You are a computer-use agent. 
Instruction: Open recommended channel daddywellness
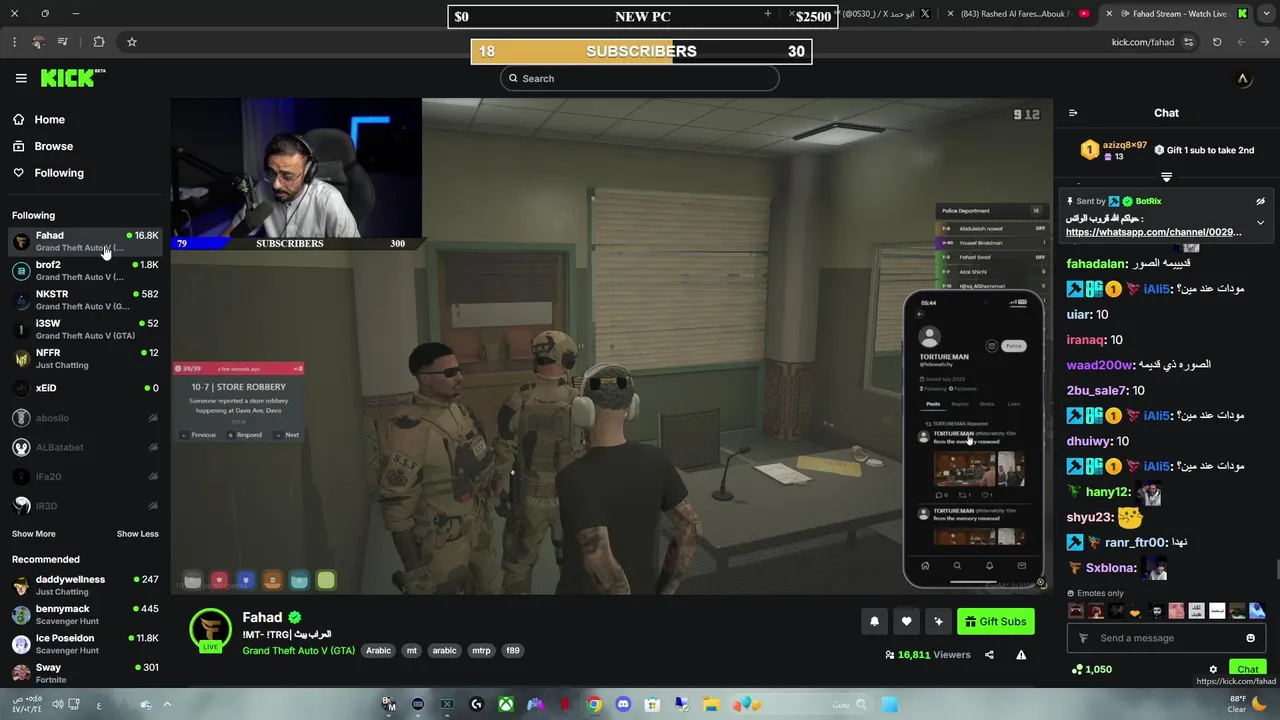click(85, 585)
